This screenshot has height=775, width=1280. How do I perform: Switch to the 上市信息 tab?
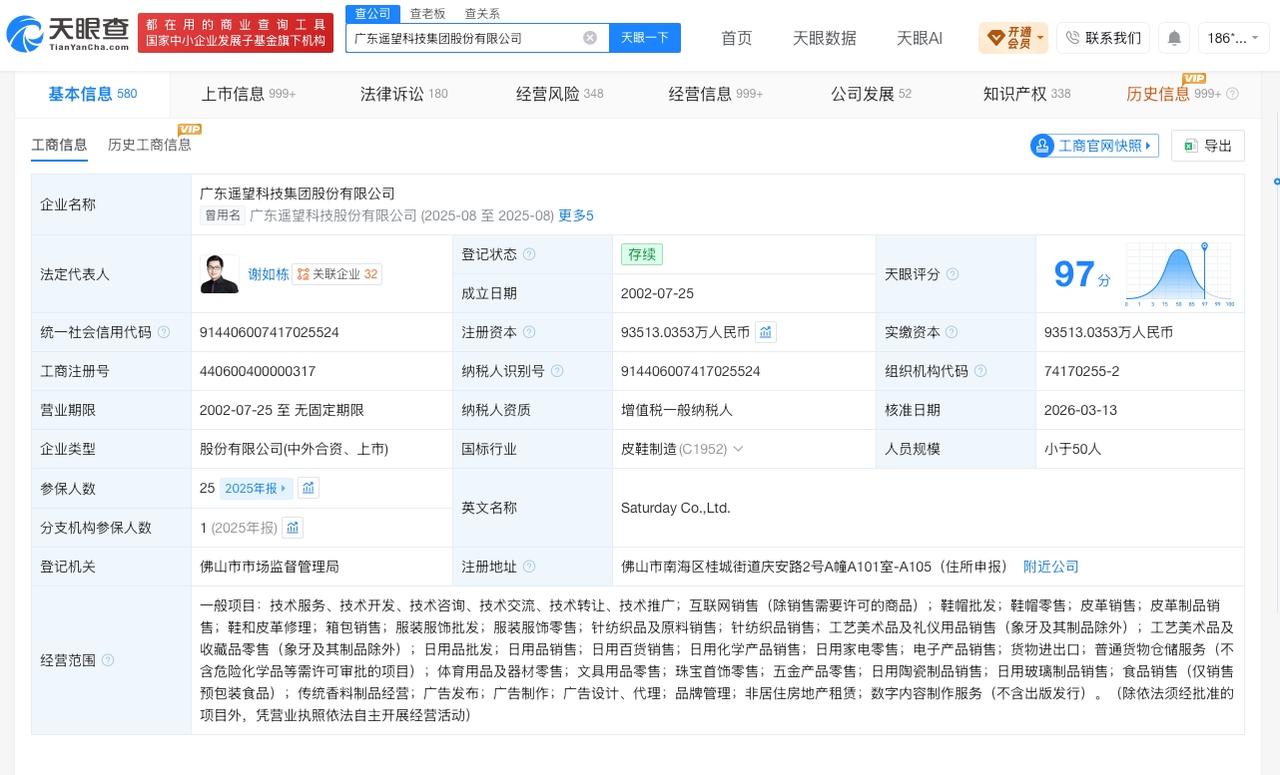click(248, 94)
